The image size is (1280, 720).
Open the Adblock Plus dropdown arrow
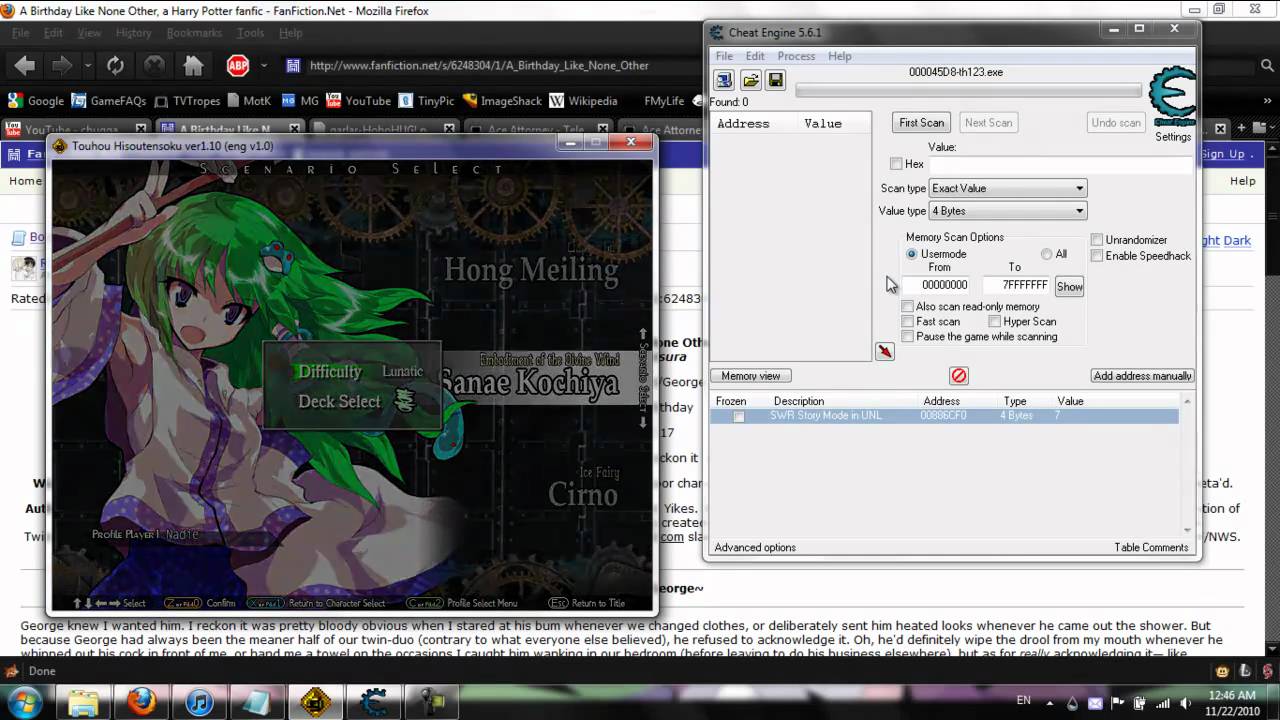pos(264,66)
